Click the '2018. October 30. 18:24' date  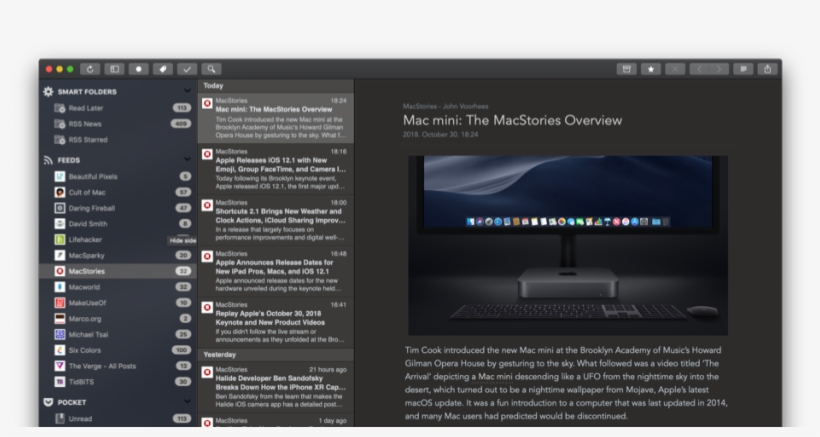click(440, 134)
